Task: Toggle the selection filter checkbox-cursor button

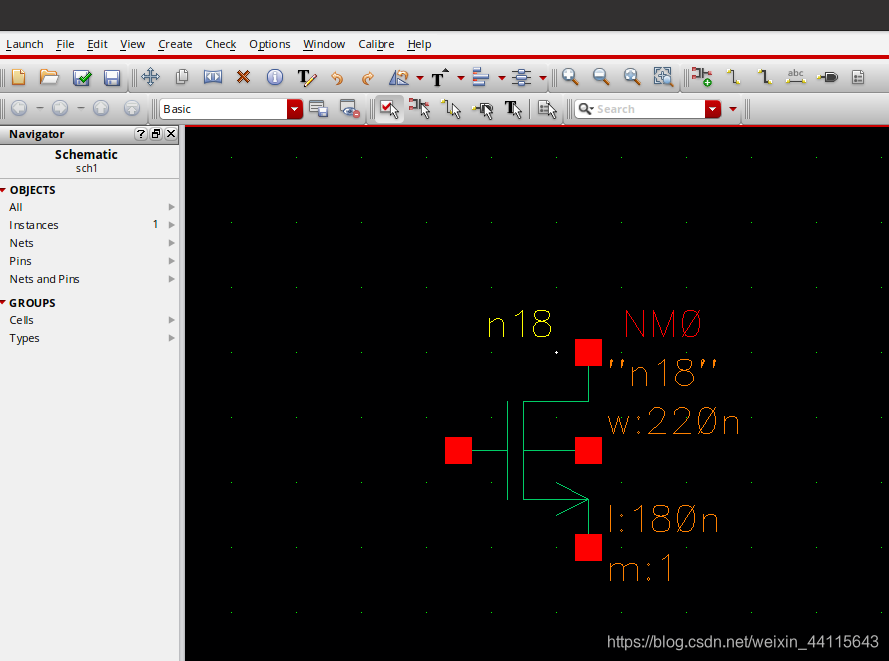Action: tap(390, 109)
